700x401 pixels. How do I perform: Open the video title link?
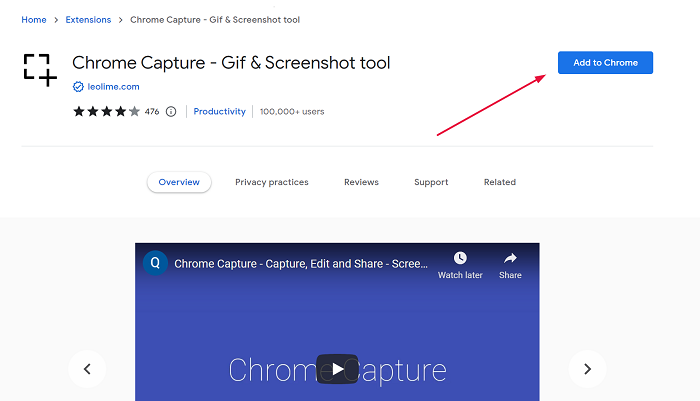pyautogui.click(x=301, y=264)
